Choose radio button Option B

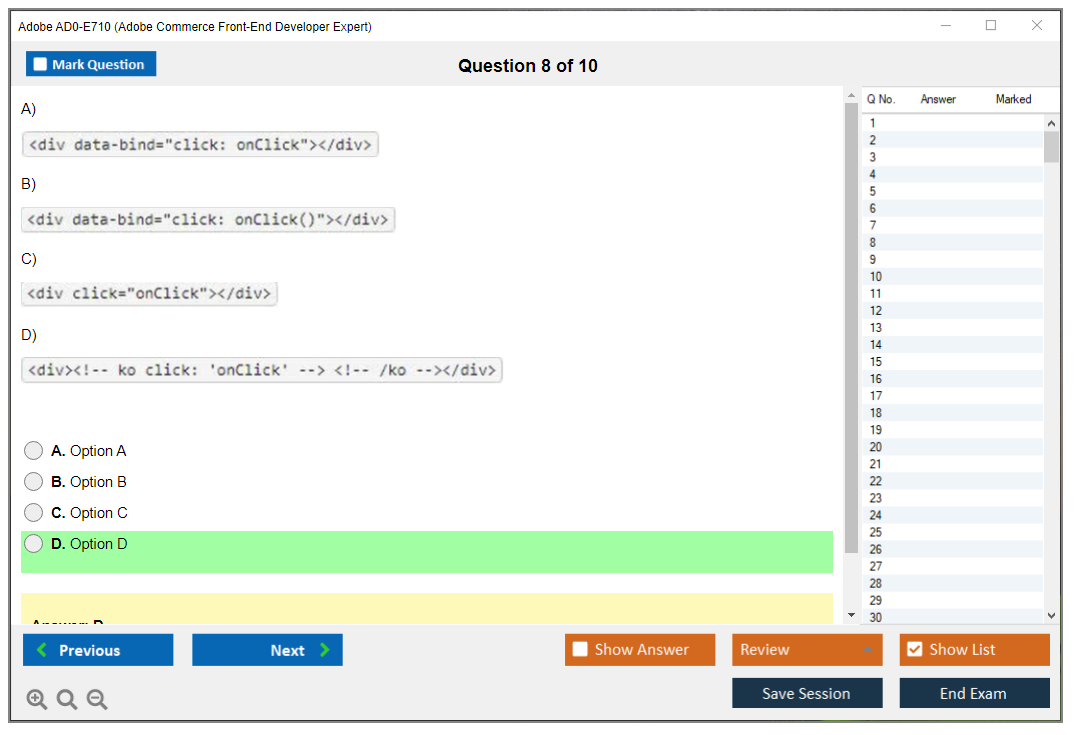(34, 482)
